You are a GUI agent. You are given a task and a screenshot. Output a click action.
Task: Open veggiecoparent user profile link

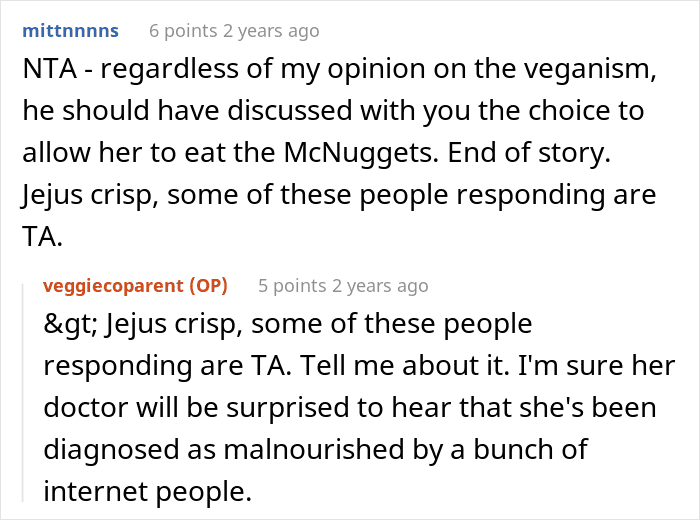113,286
